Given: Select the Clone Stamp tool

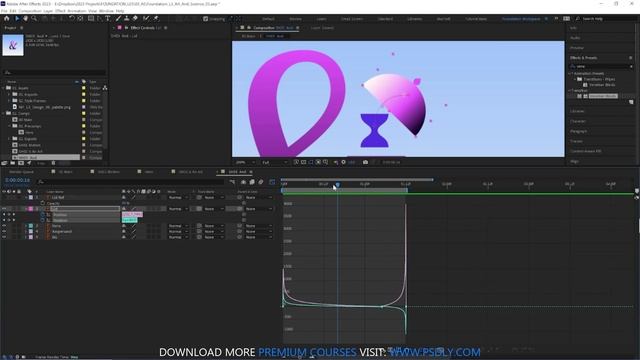Looking at the screenshot, I should [x=127, y=18].
